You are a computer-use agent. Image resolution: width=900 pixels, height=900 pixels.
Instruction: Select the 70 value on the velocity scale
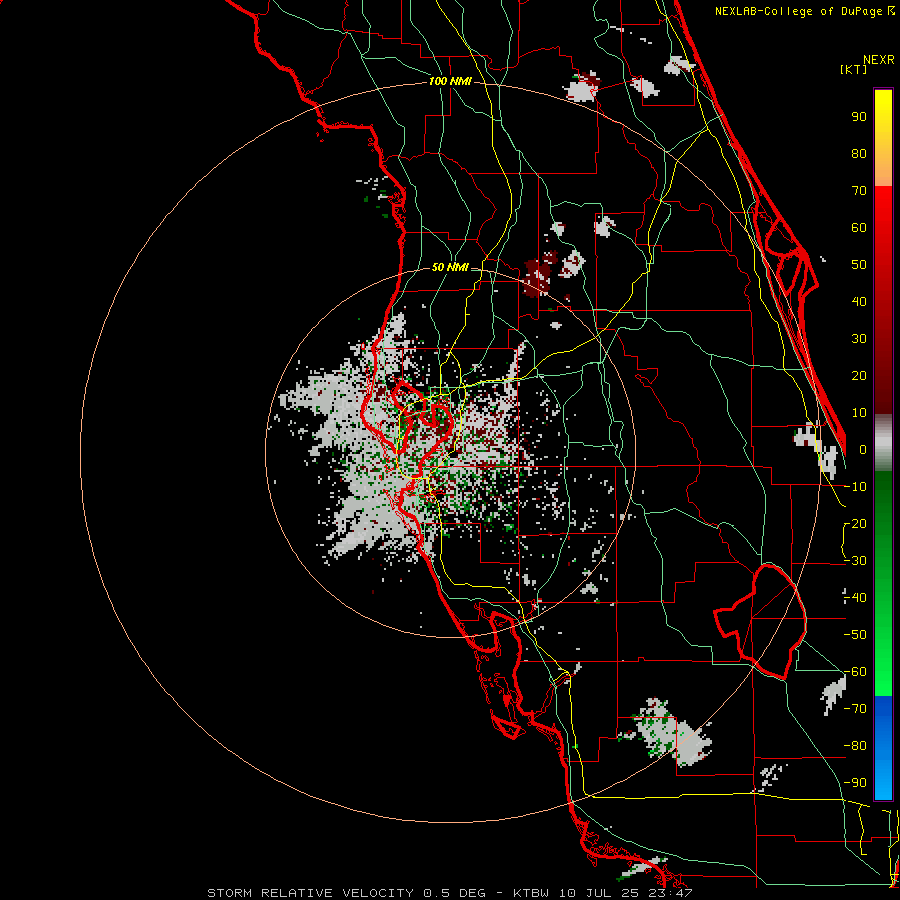coord(859,191)
